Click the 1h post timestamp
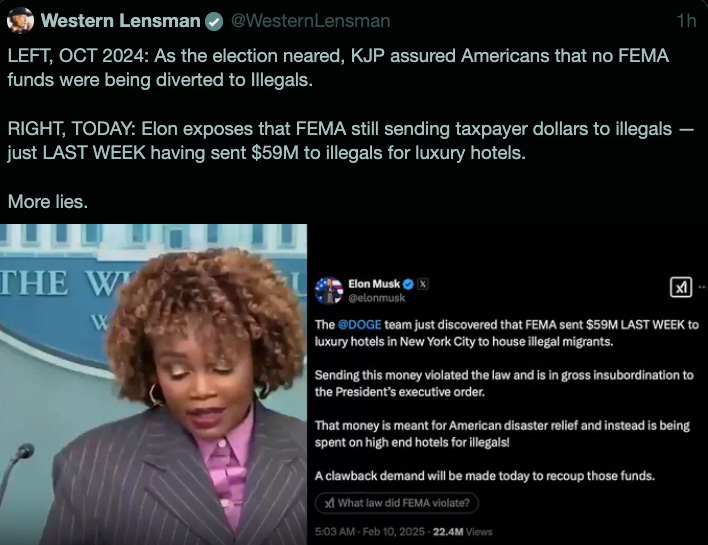This screenshot has height=545, width=708. [686, 21]
